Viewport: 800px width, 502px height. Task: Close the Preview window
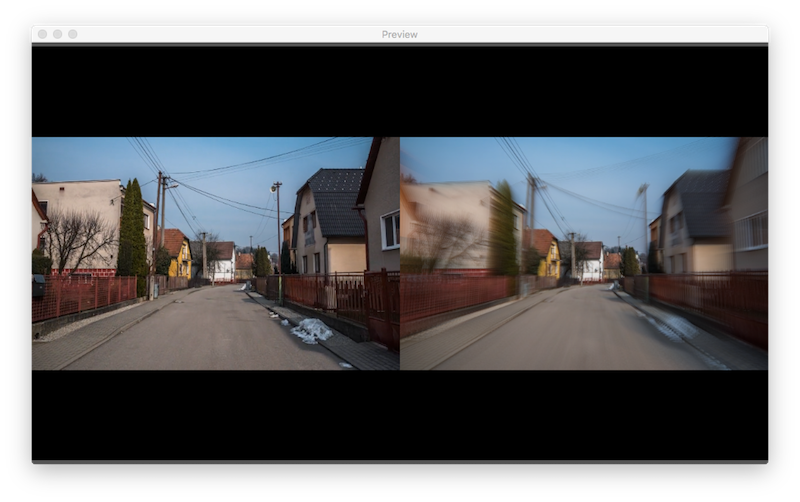click(x=43, y=34)
